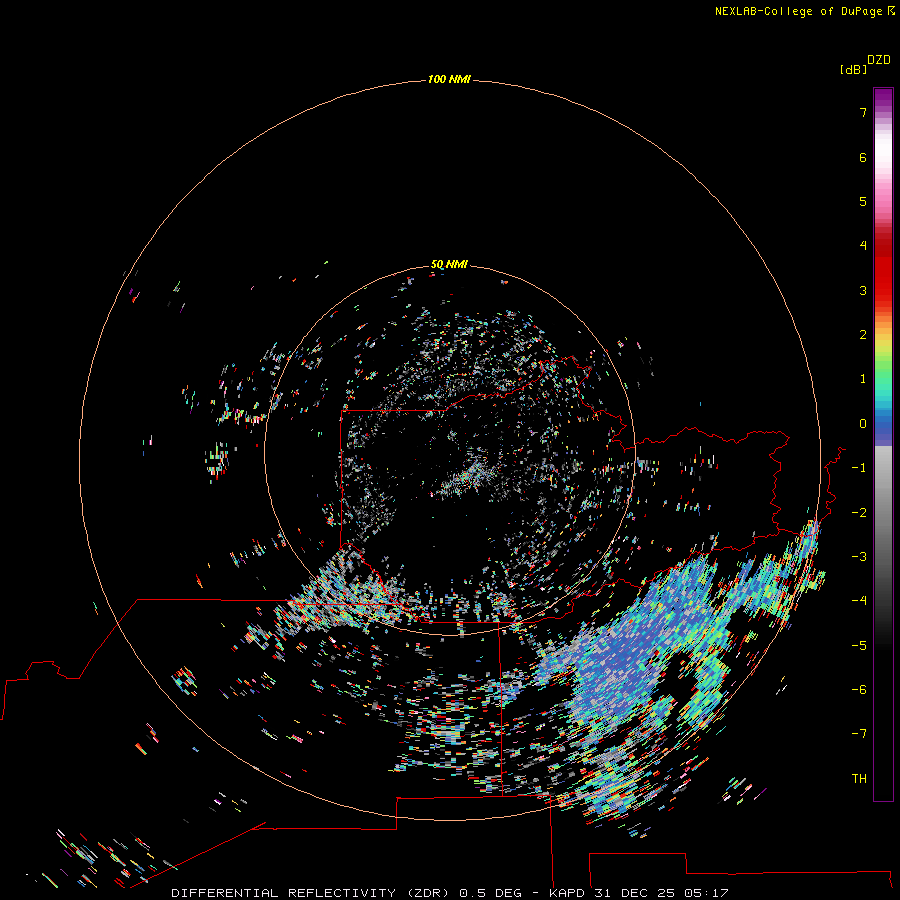Click the 2 value on the color scale
The height and width of the screenshot is (900, 900).
click(x=863, y=335)
